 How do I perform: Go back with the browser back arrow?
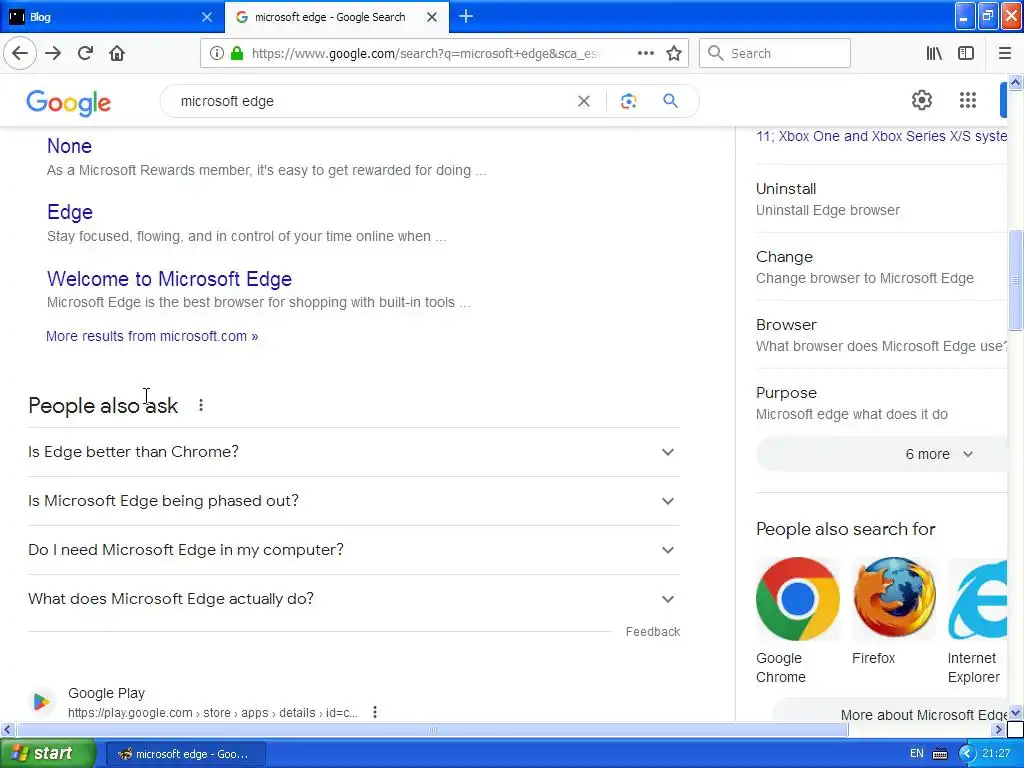point(20,53)
